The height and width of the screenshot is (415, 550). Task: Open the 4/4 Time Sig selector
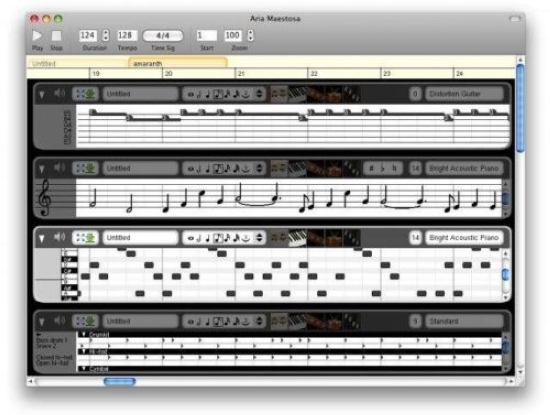coord(163,36)
